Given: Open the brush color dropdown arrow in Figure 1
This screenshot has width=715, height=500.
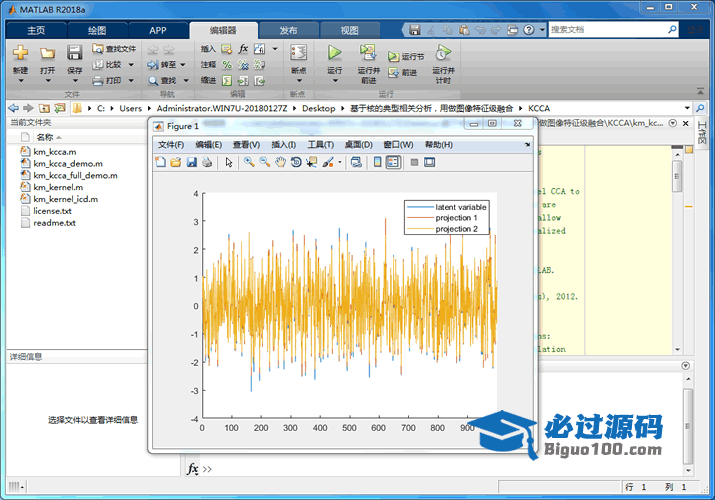Looking at the screenshot, I should tap(340, 162).
